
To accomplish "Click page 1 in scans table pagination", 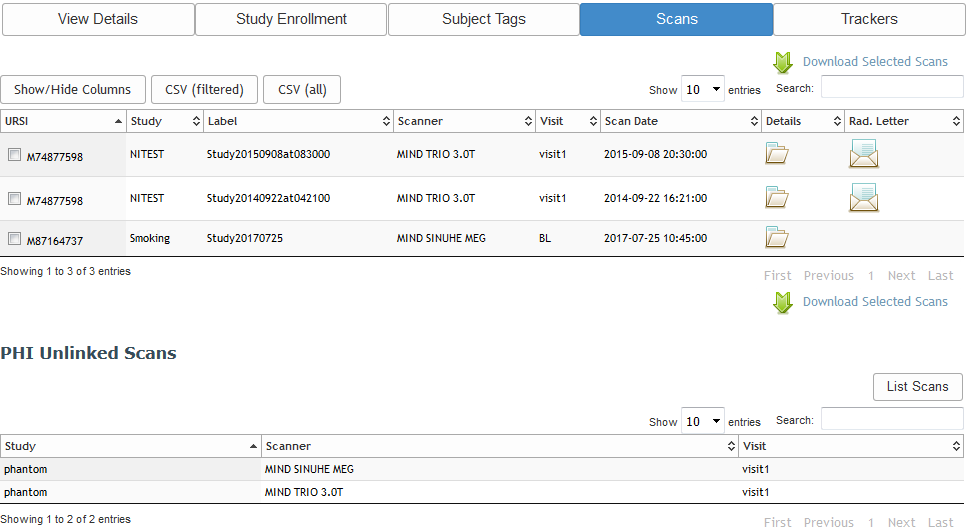I will pos(871,276).
